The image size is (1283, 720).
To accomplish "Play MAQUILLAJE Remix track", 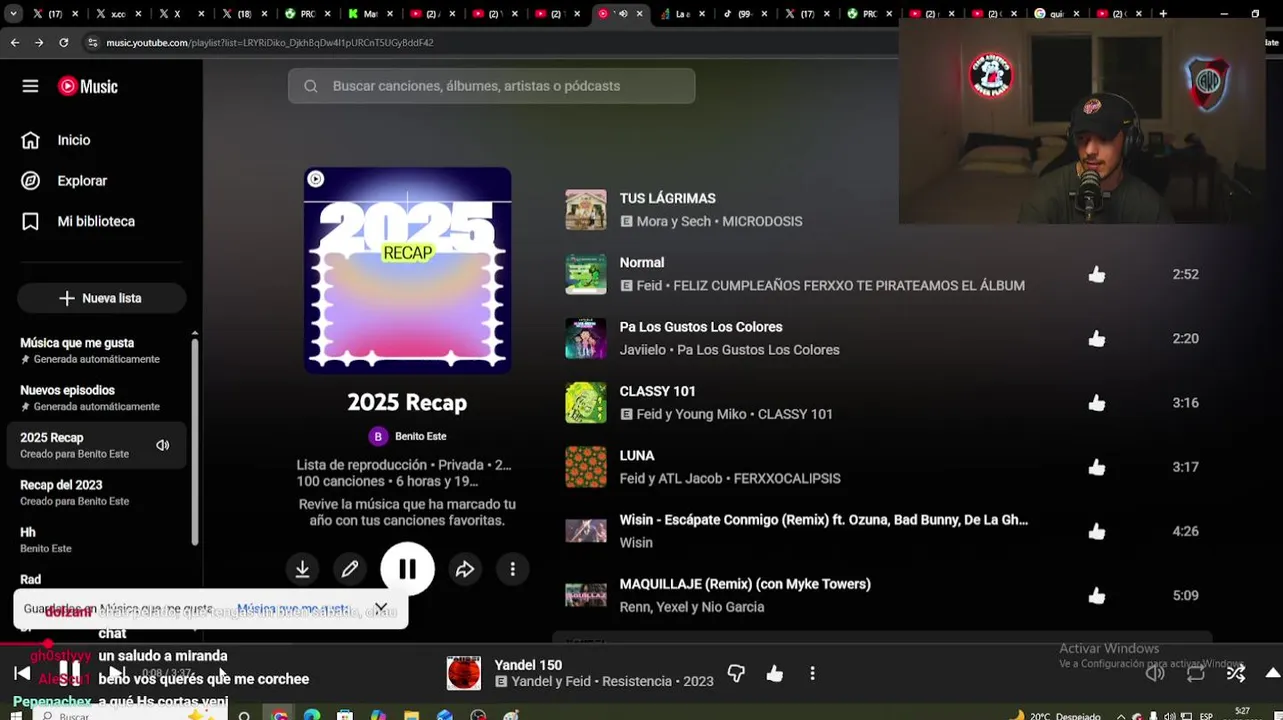I will point(745,584).
